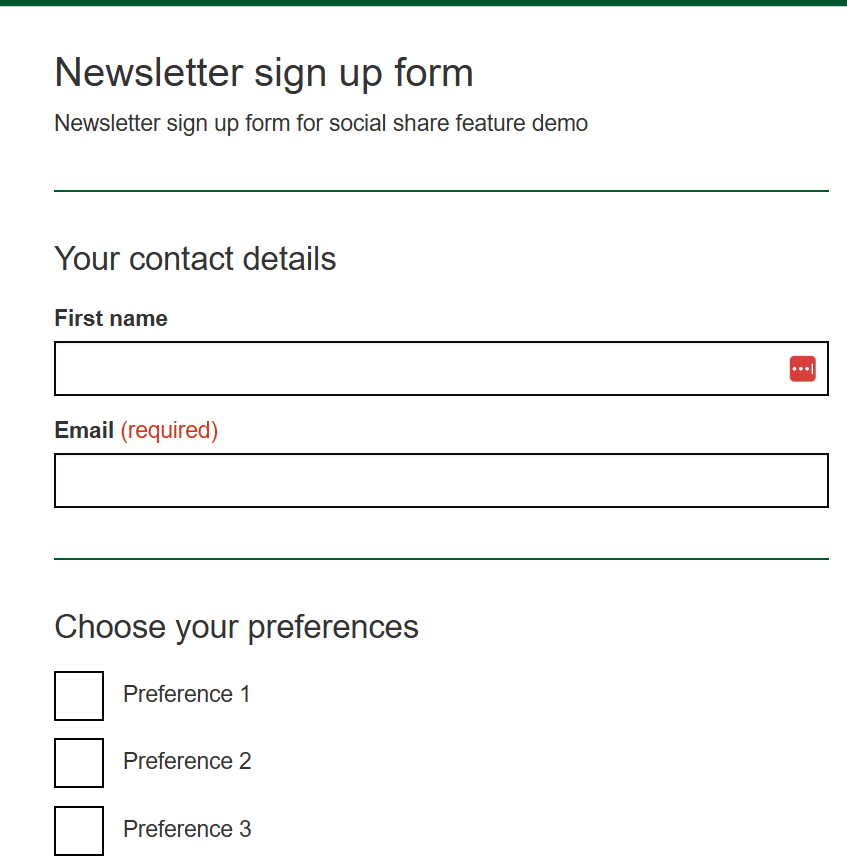Viewport: 847px width, 866px height.
Task: Click the required Email field
Action: pyautogui.click(x=440, y=480)
